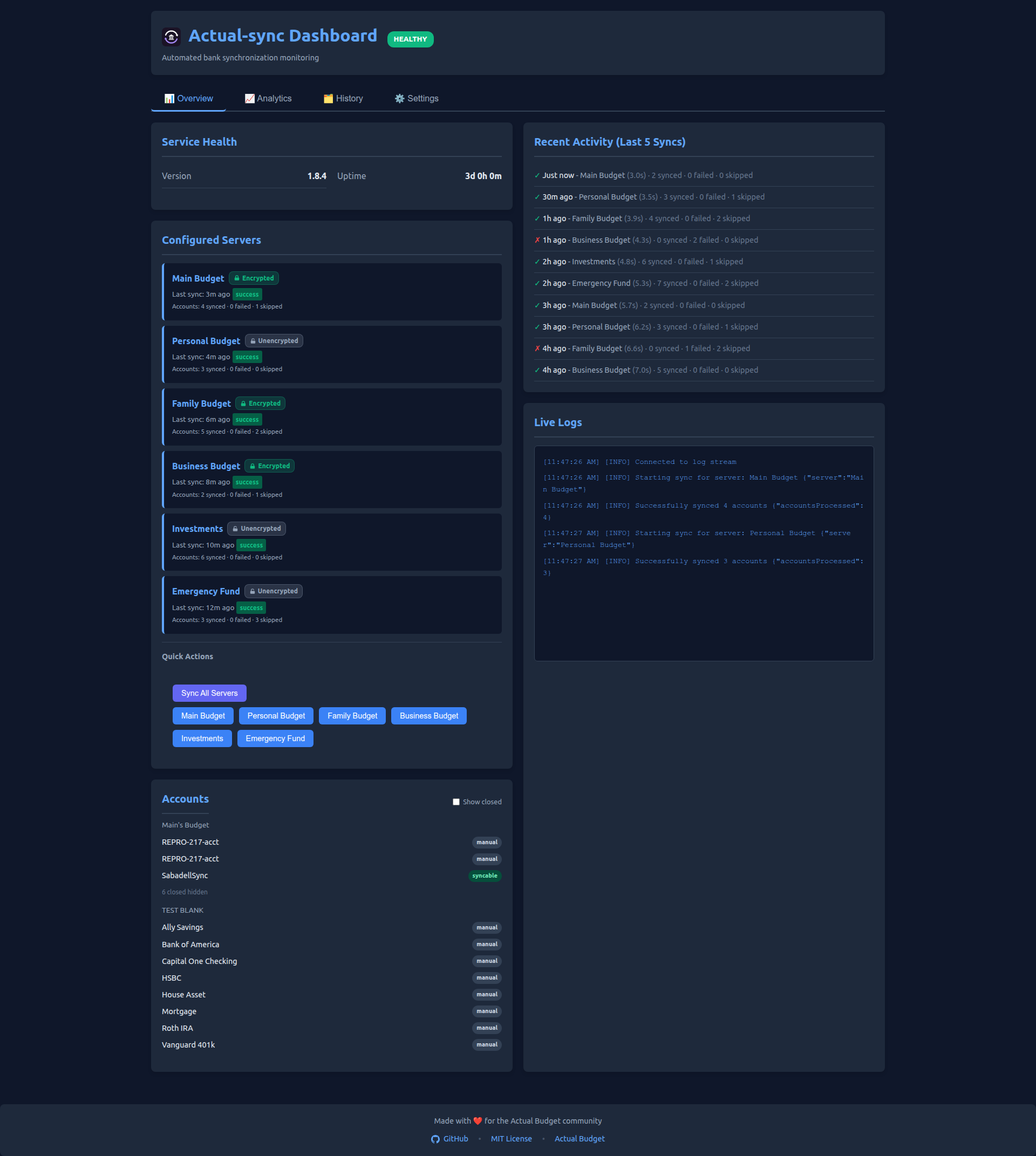1036x1156 pixels.
Task: Select the HSBC account row
Action: pos(332,978)
